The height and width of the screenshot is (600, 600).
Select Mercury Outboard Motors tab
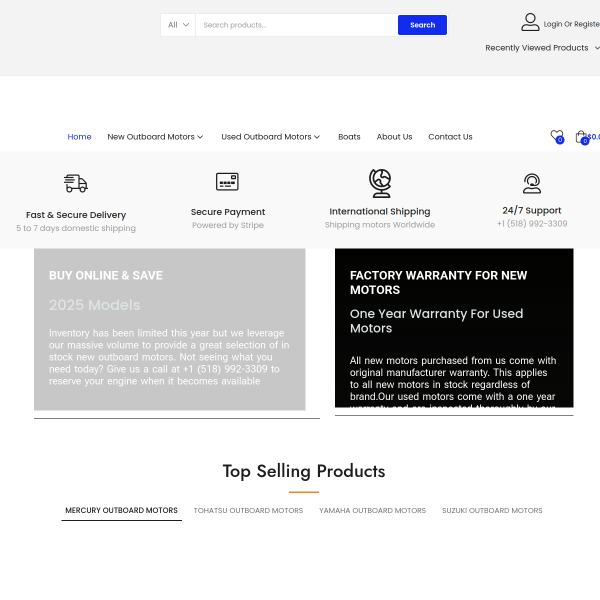[x=121, y=510]
